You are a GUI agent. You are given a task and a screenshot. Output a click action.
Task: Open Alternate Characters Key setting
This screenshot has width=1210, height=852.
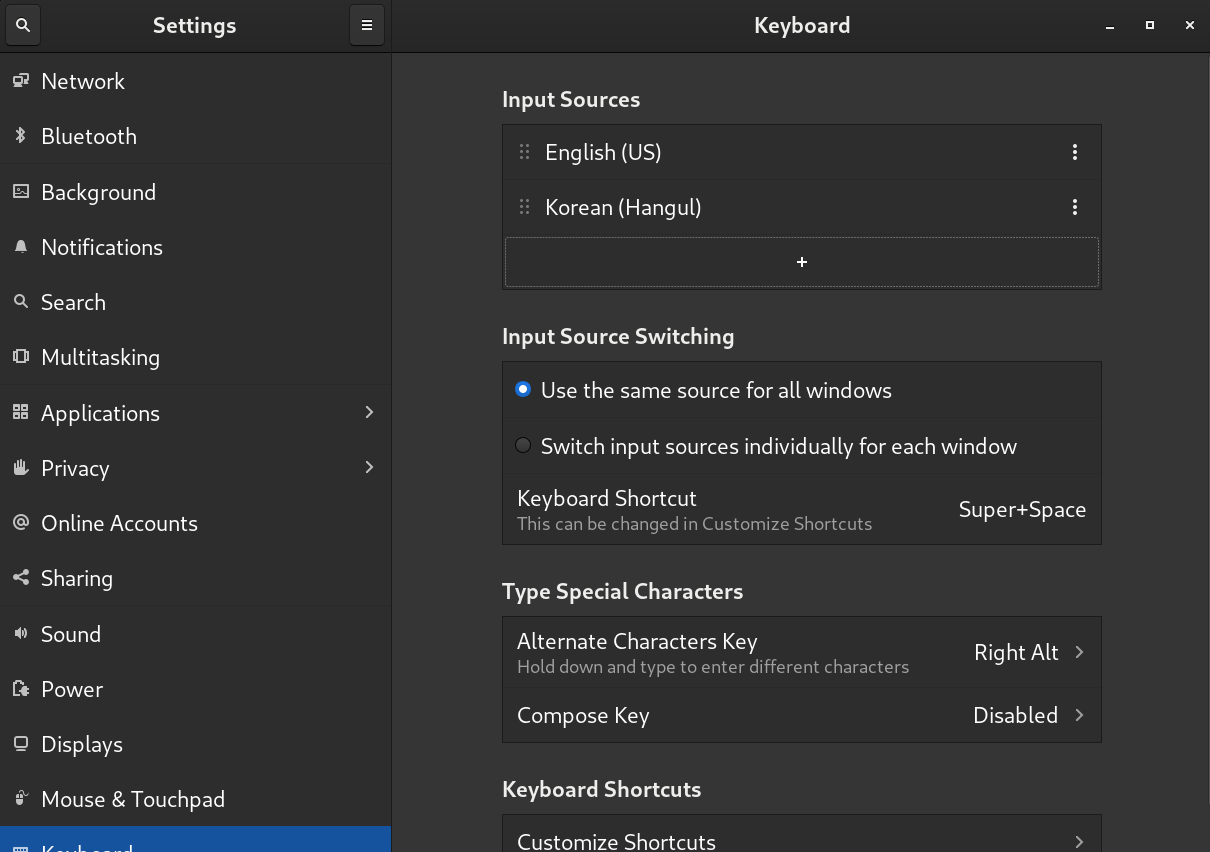[x=801, y=652]
